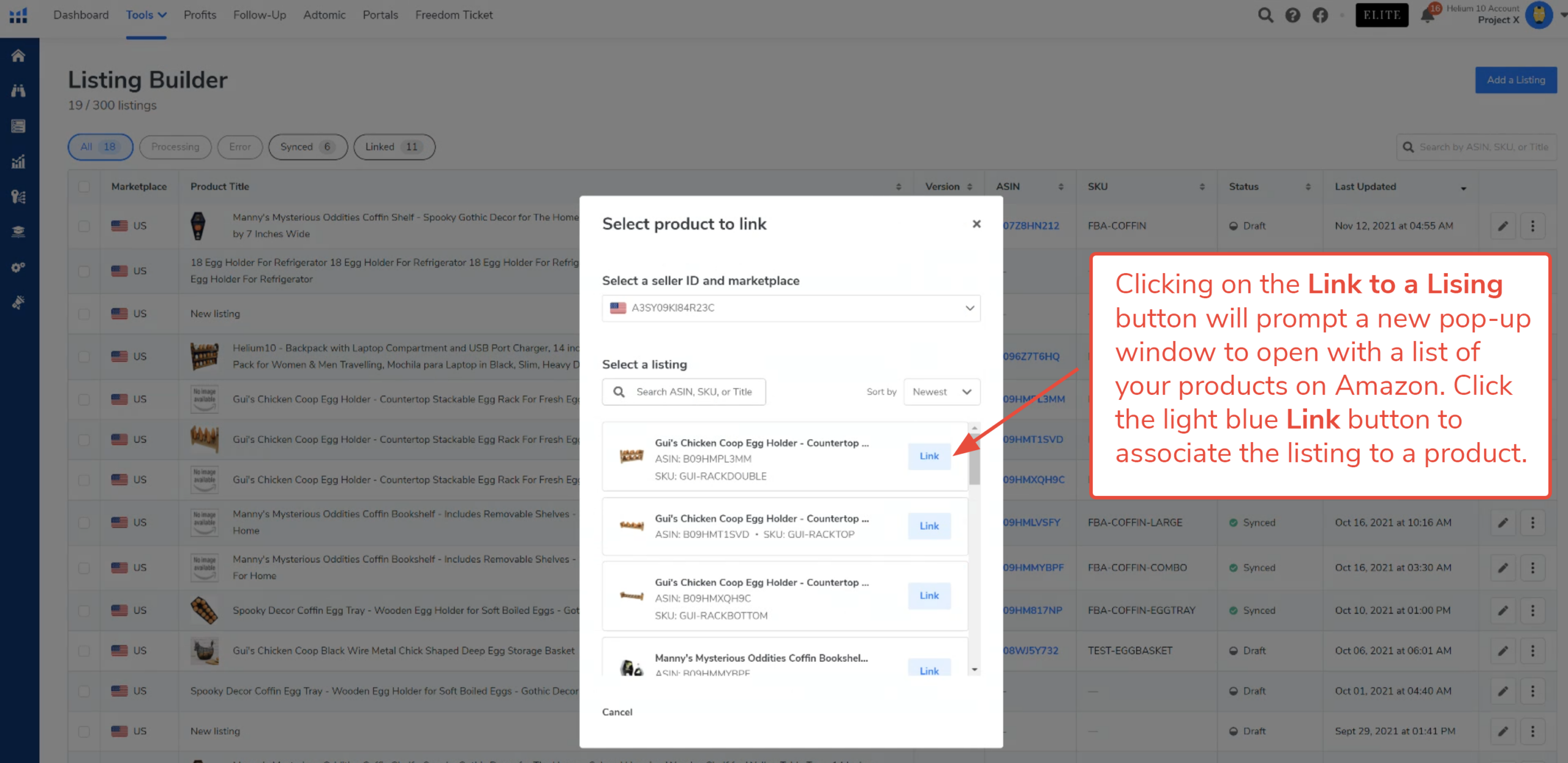Screen dimensions: 1568x763
Task: Select the Synced filter tab
Action: [307, 147]
